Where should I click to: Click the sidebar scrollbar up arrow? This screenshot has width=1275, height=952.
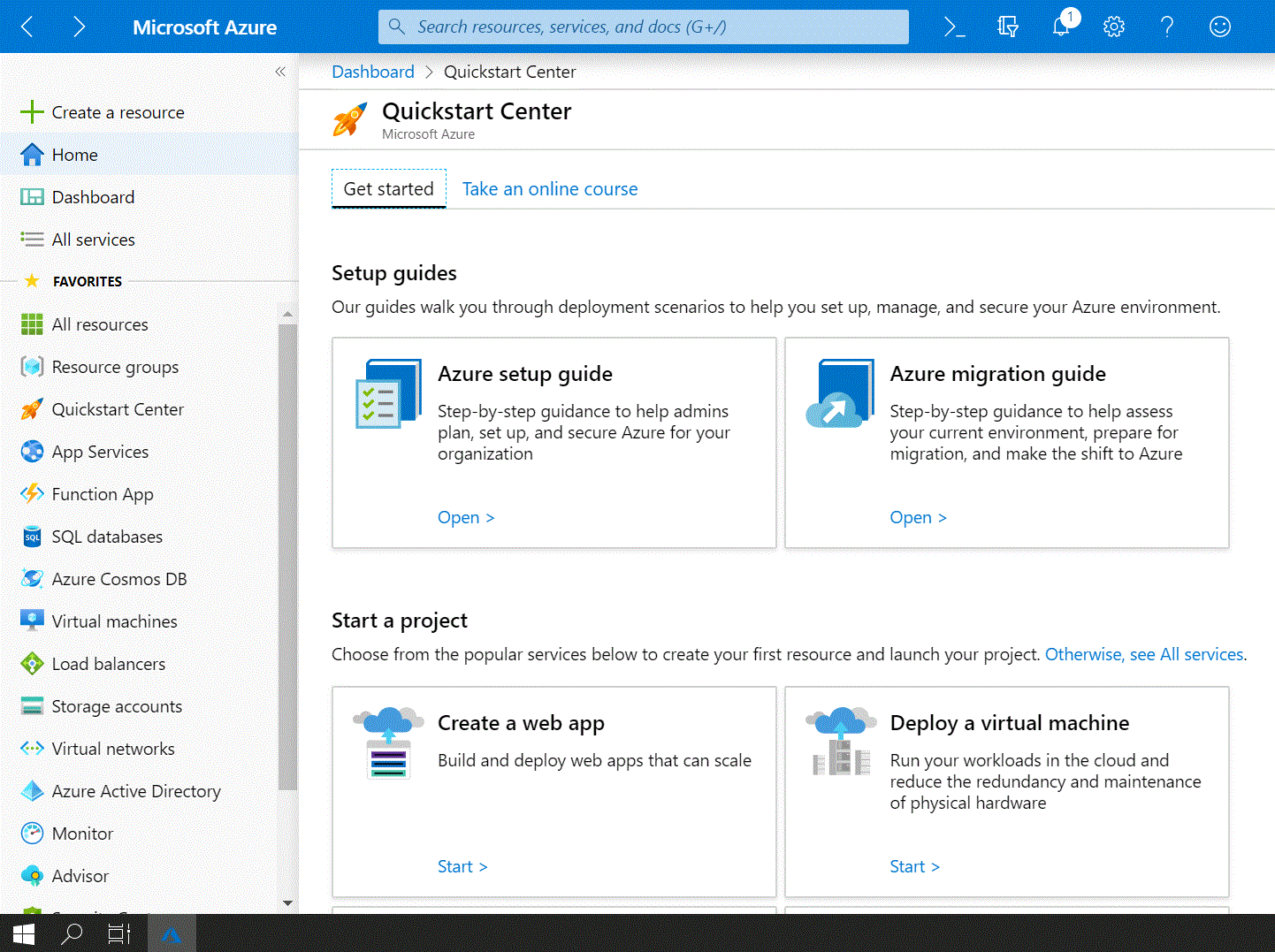pyautogui.click(x=287, y=314)
